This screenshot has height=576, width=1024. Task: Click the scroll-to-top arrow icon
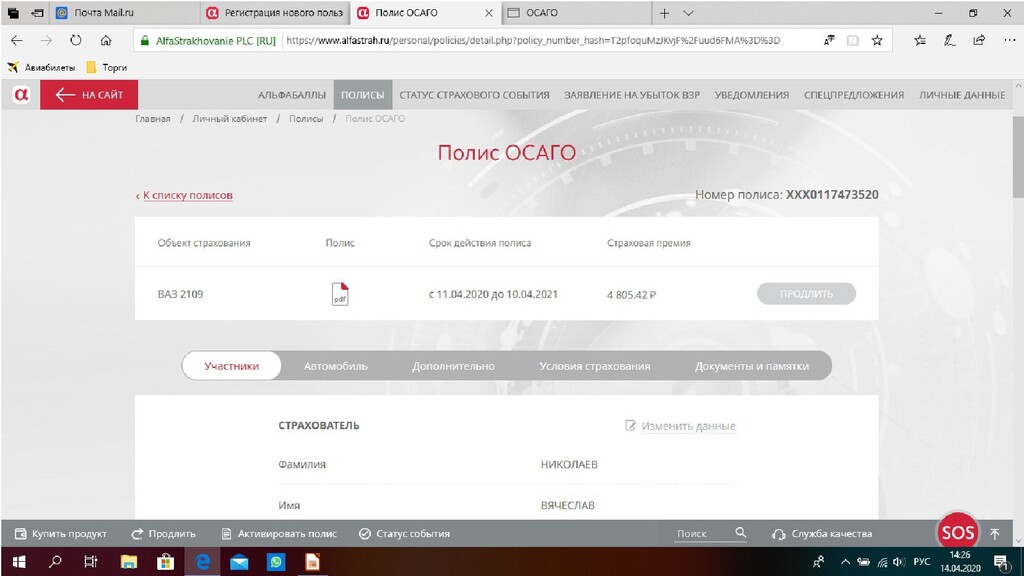tap(995, 534)
